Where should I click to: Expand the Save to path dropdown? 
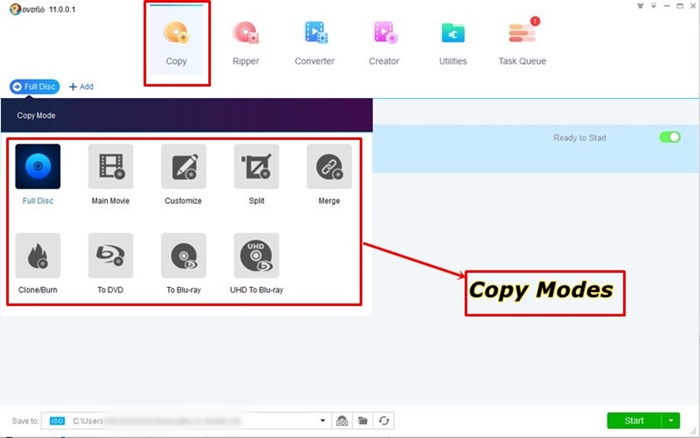[322, 421]
